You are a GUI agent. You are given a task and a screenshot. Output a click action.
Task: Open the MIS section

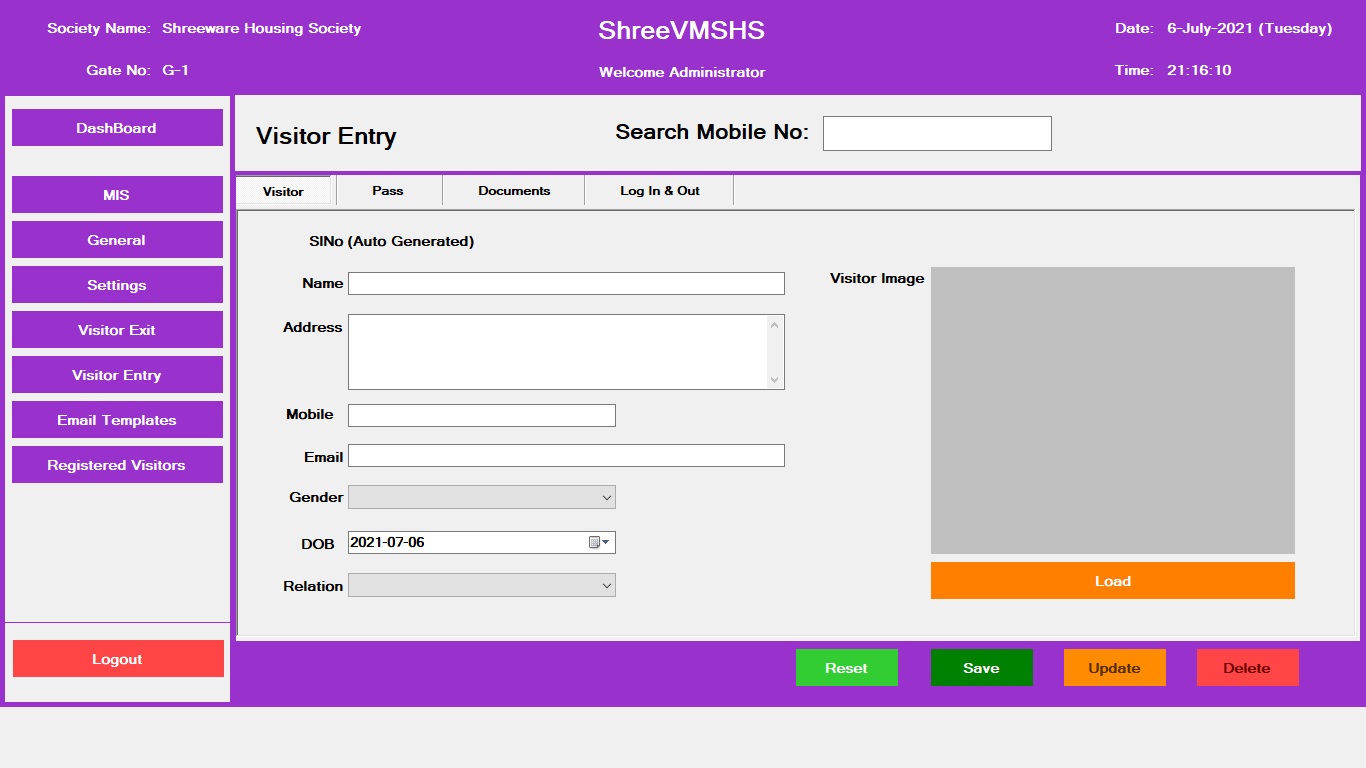coord(117,195)
